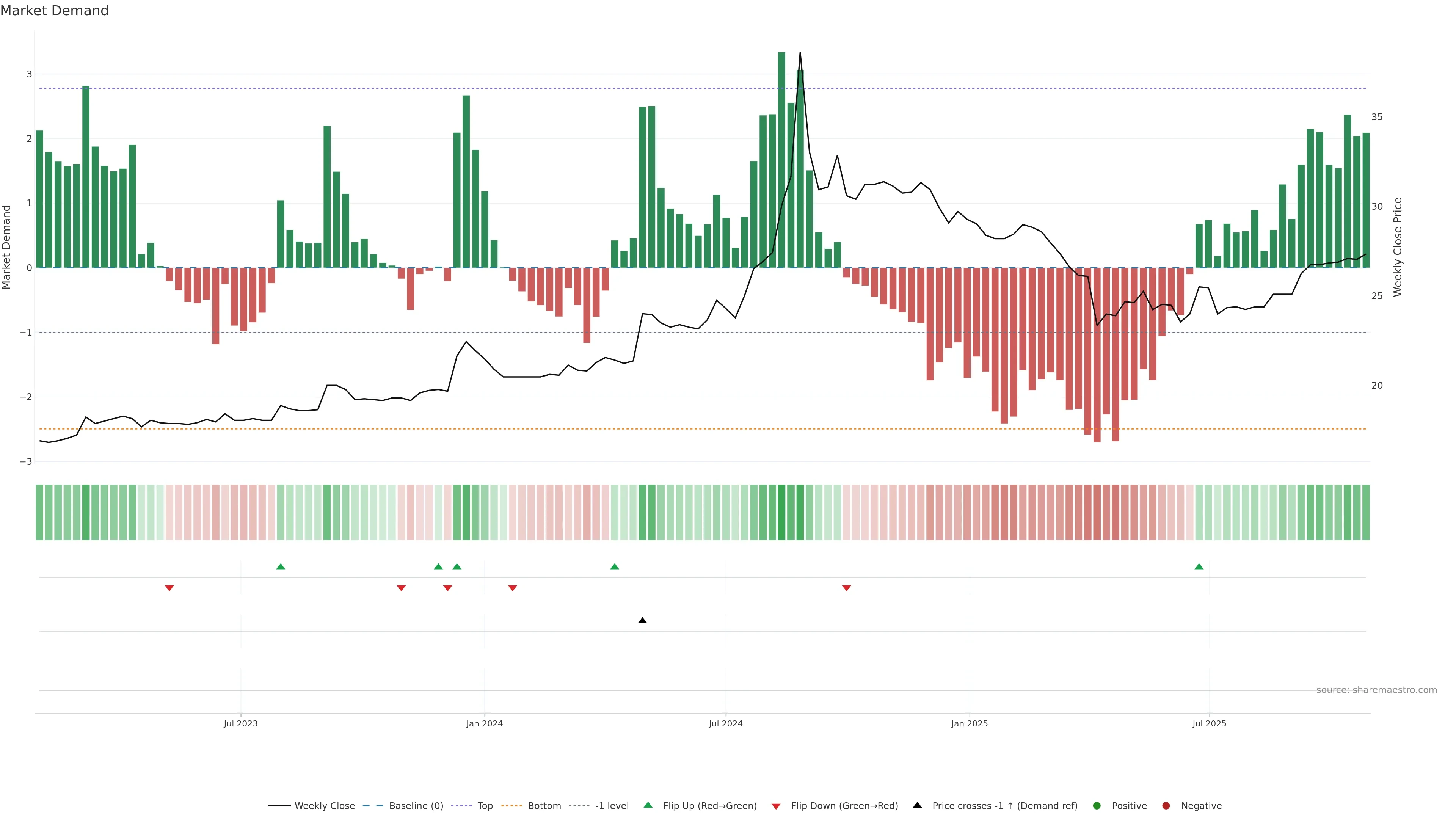Click the Weekly Close Price axis title
1456x819 pixels.
1398,247
